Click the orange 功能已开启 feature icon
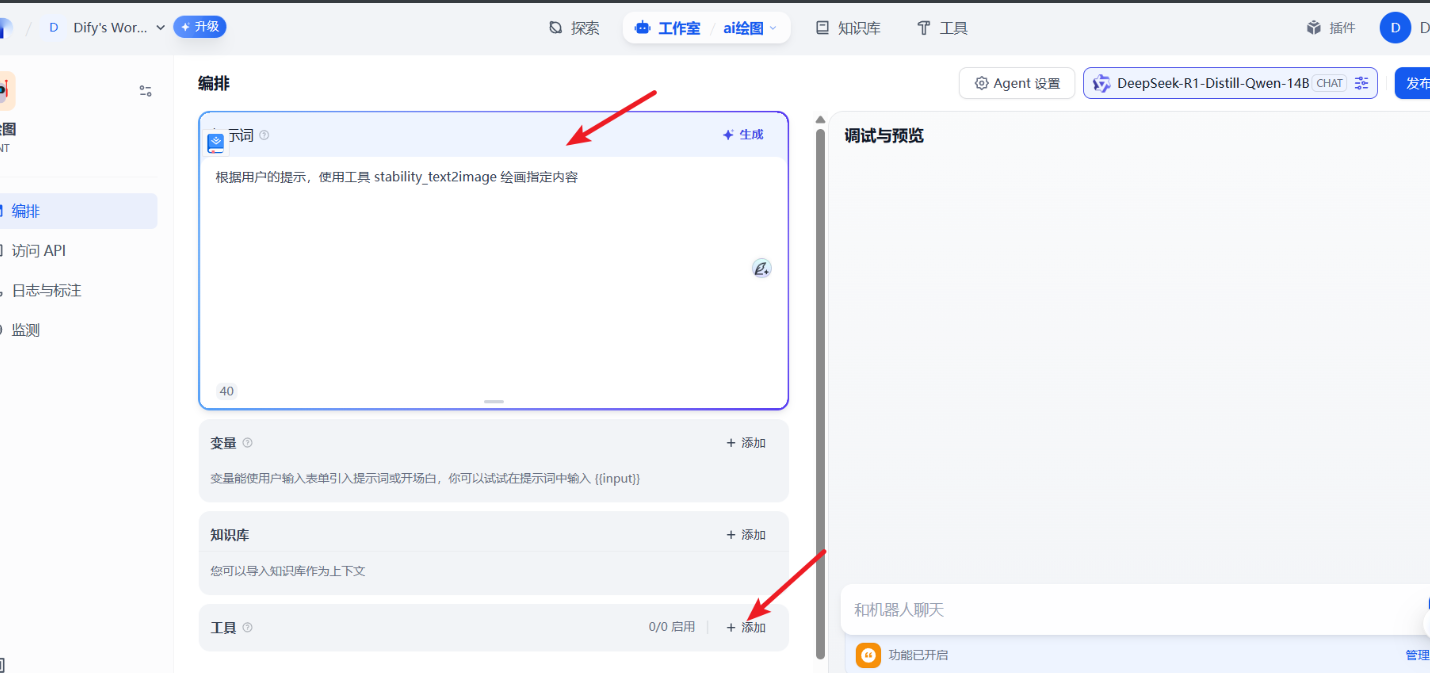This screenshot has width=1430, height=673. click(x=868, y=655)
